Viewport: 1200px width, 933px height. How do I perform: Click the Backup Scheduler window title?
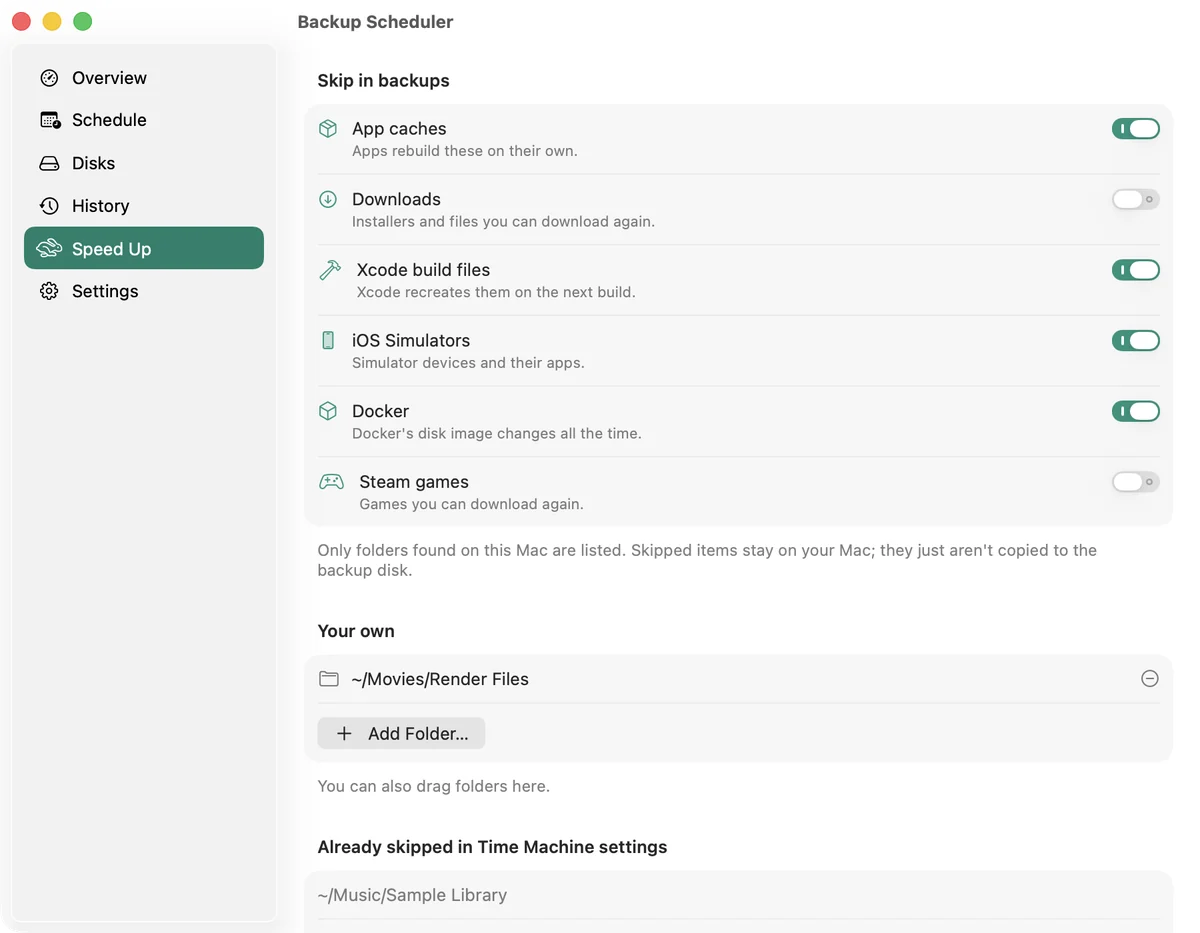pos(375,22)
